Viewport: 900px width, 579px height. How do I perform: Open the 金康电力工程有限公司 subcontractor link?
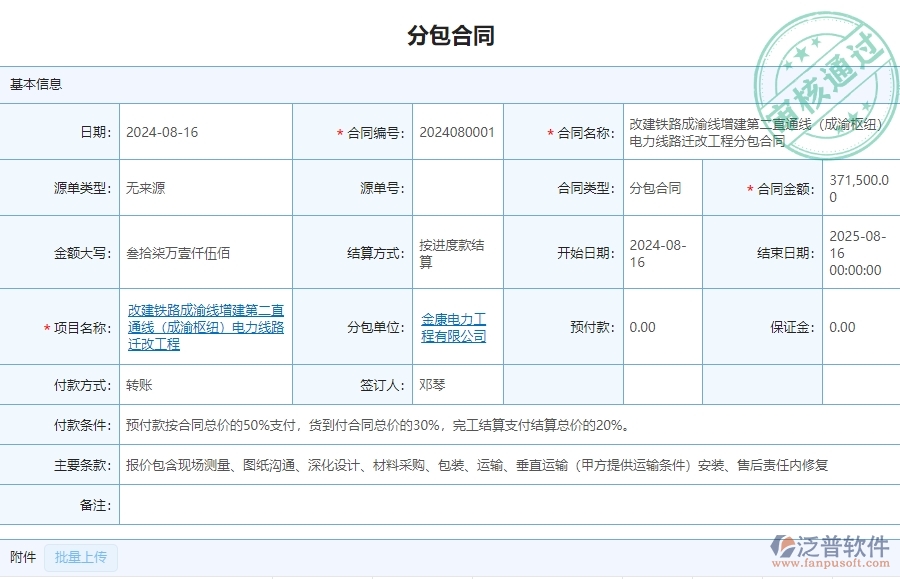coord(452,327)
